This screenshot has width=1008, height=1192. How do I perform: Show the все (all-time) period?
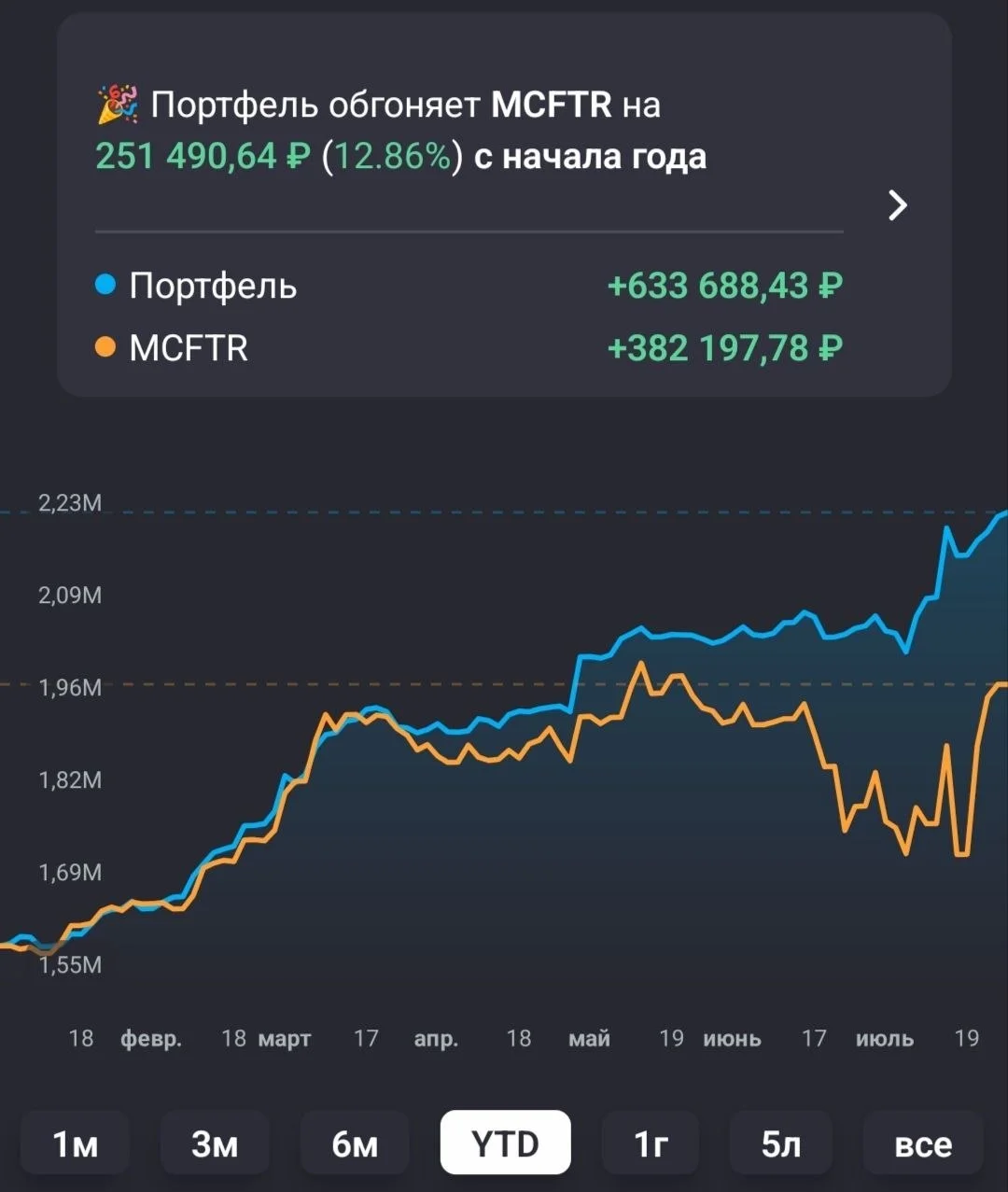(x=923, y=1143)
